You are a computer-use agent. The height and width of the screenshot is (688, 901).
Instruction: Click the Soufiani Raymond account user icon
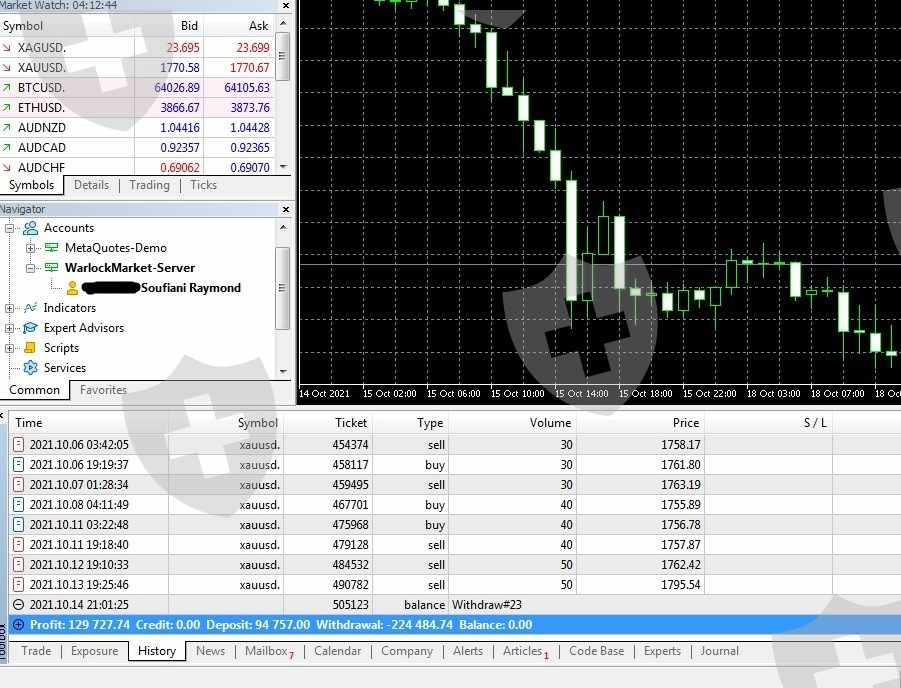coord(72,288)
